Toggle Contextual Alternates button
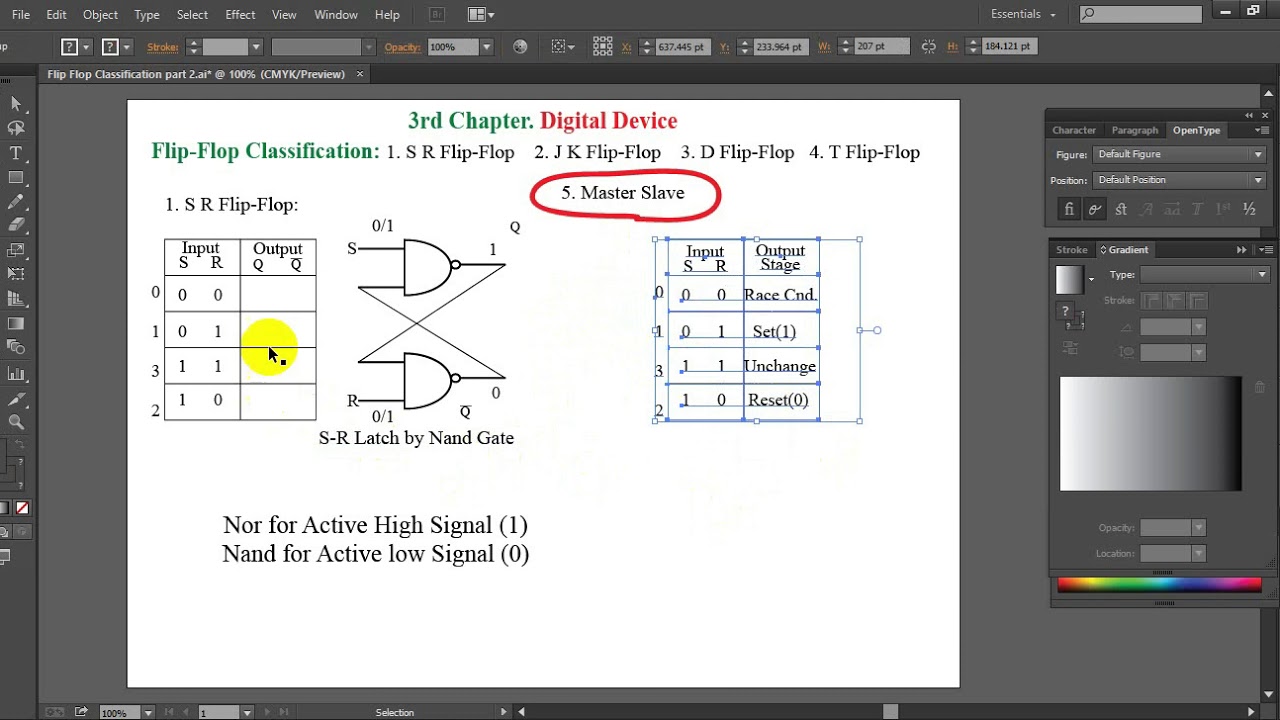This screenshot has height=720, width=1280. pyautogui.click(x=1095, y=209)
